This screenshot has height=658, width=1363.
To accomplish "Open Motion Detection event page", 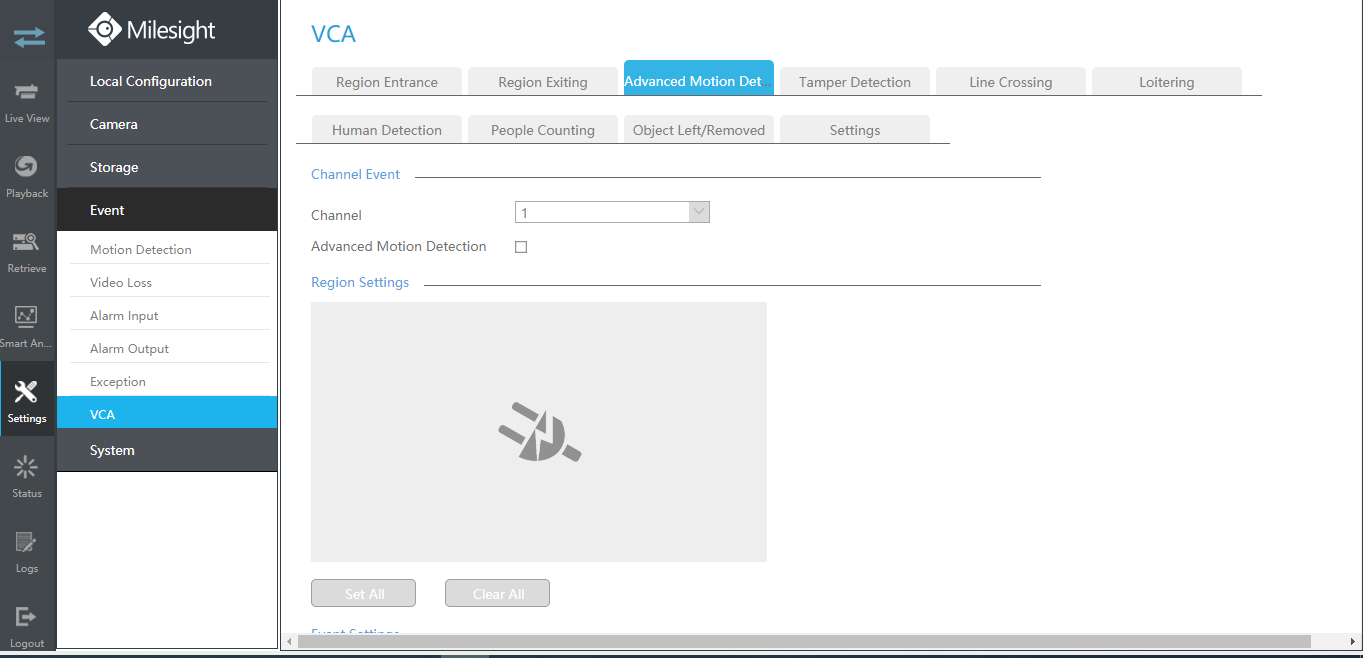I will coord(167,249).
